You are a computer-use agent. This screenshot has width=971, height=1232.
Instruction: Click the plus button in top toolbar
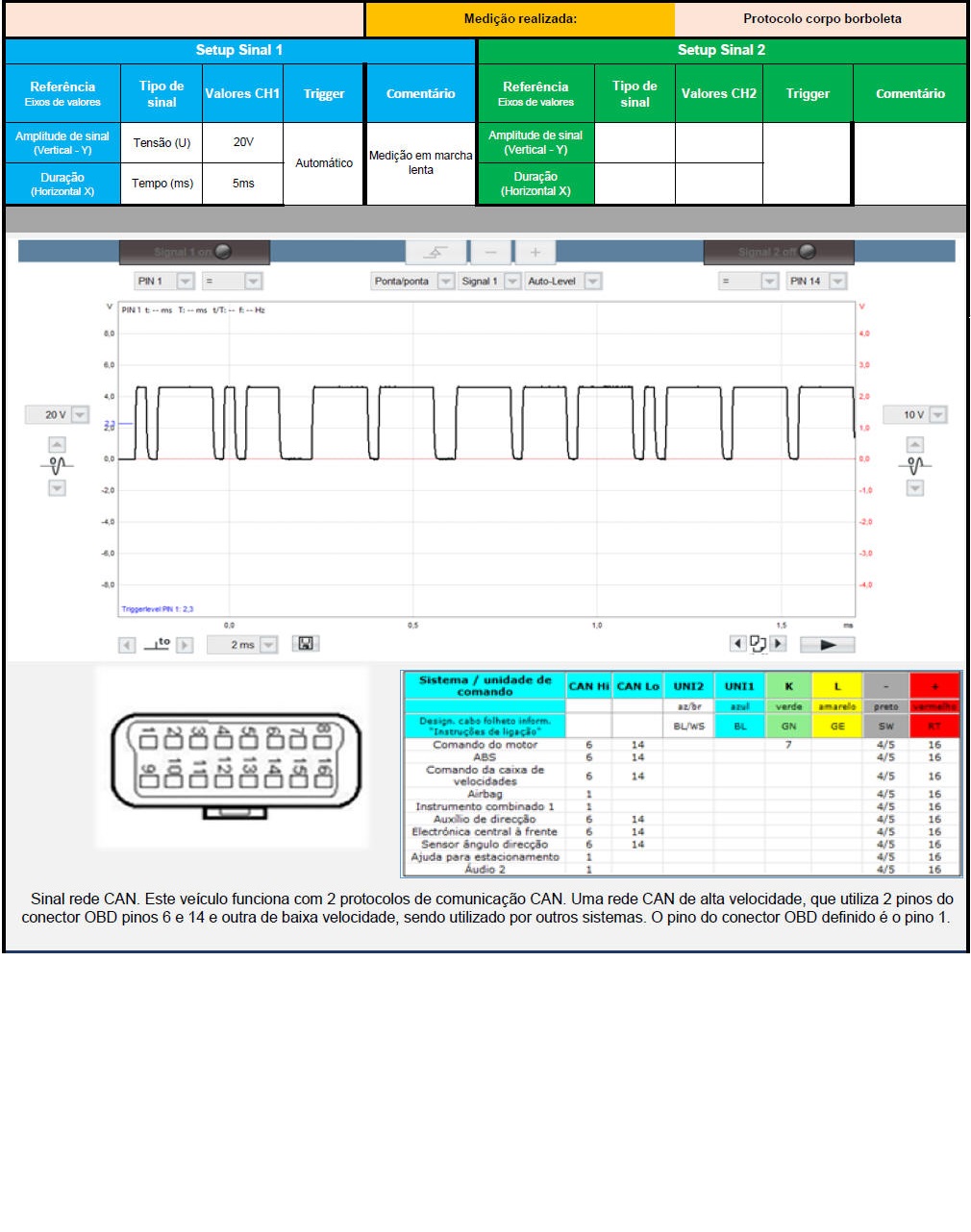[x=535, y=252]
